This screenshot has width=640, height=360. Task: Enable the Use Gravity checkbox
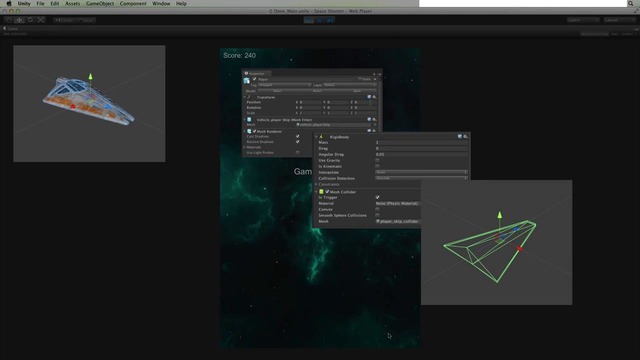pos(377,160)
